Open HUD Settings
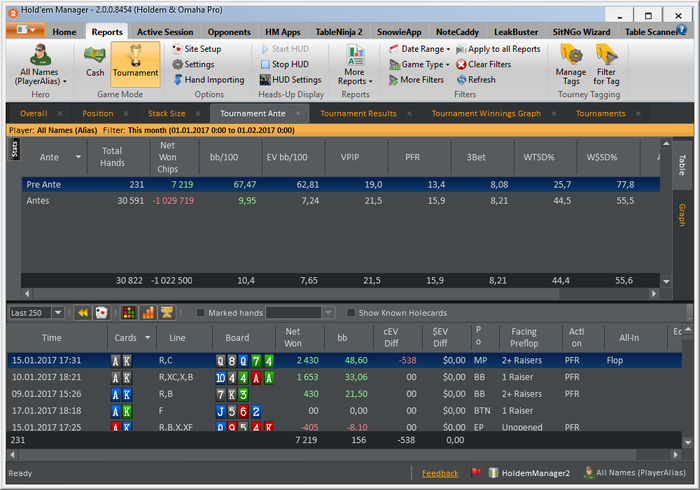The image size is (700, 490). [291, 80]
